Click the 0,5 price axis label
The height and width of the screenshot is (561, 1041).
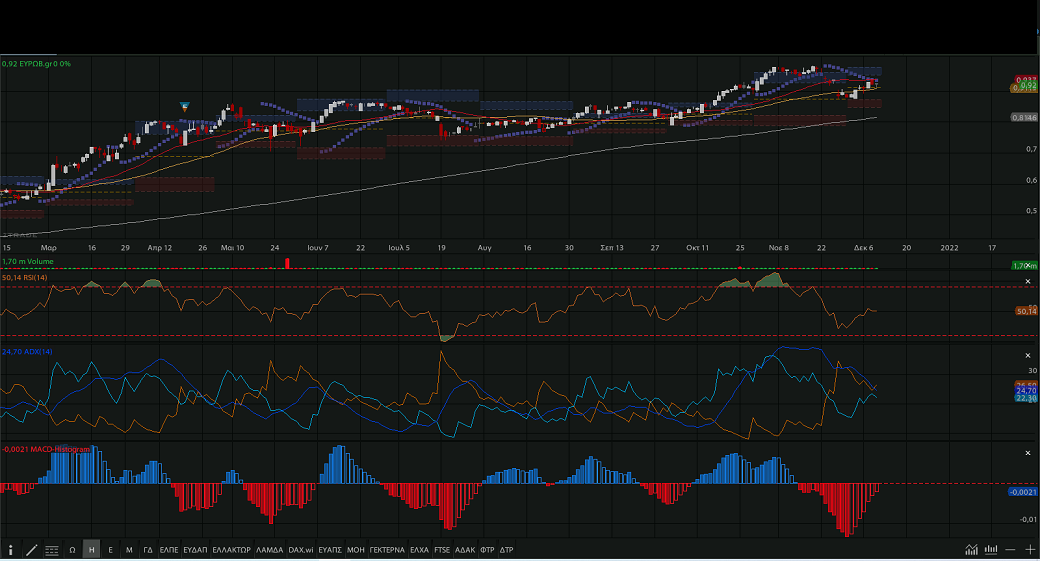[x=1031, y=211]
